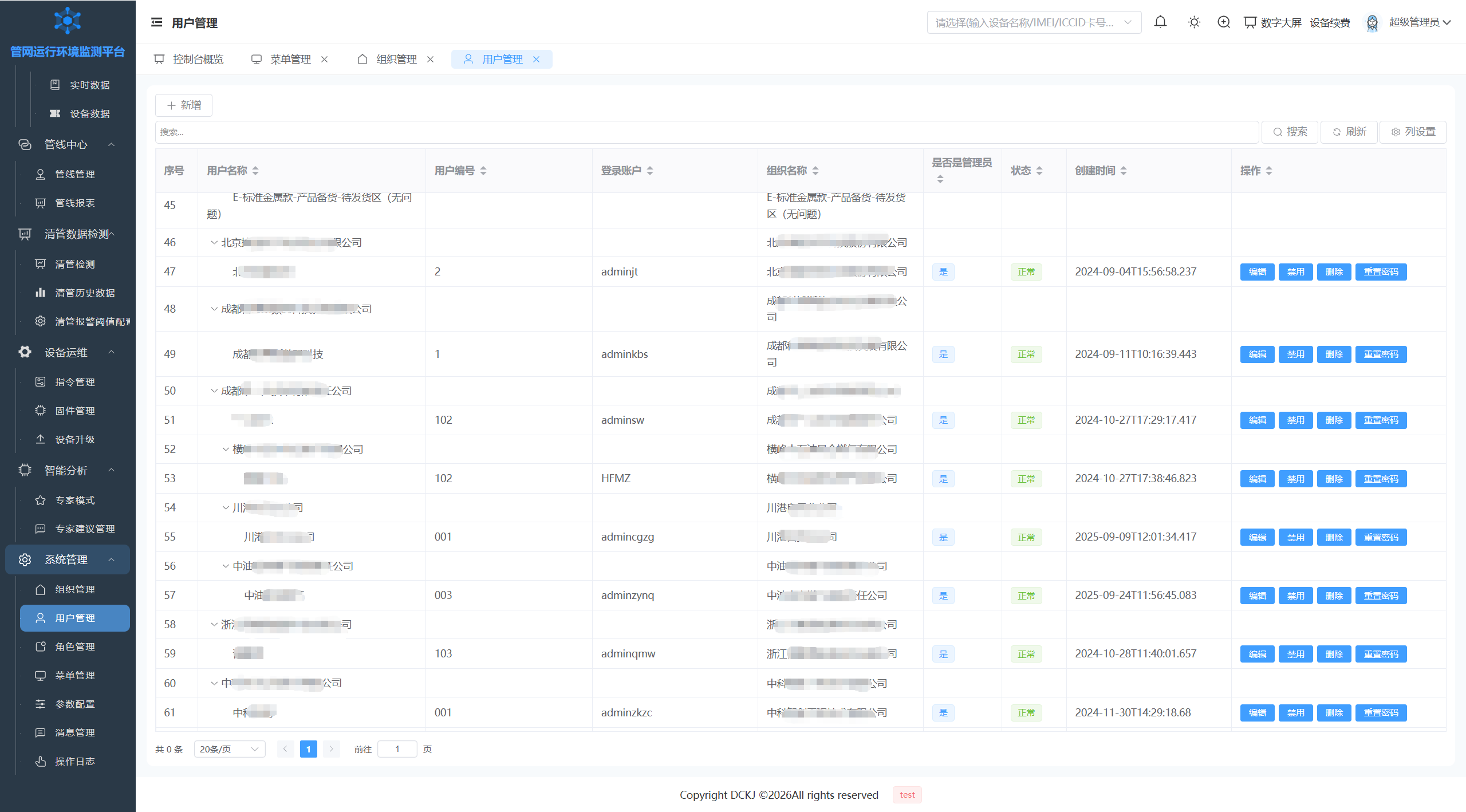Delete user adminsw via 删除
The image size is (1466, 812).
(1334, 420)
